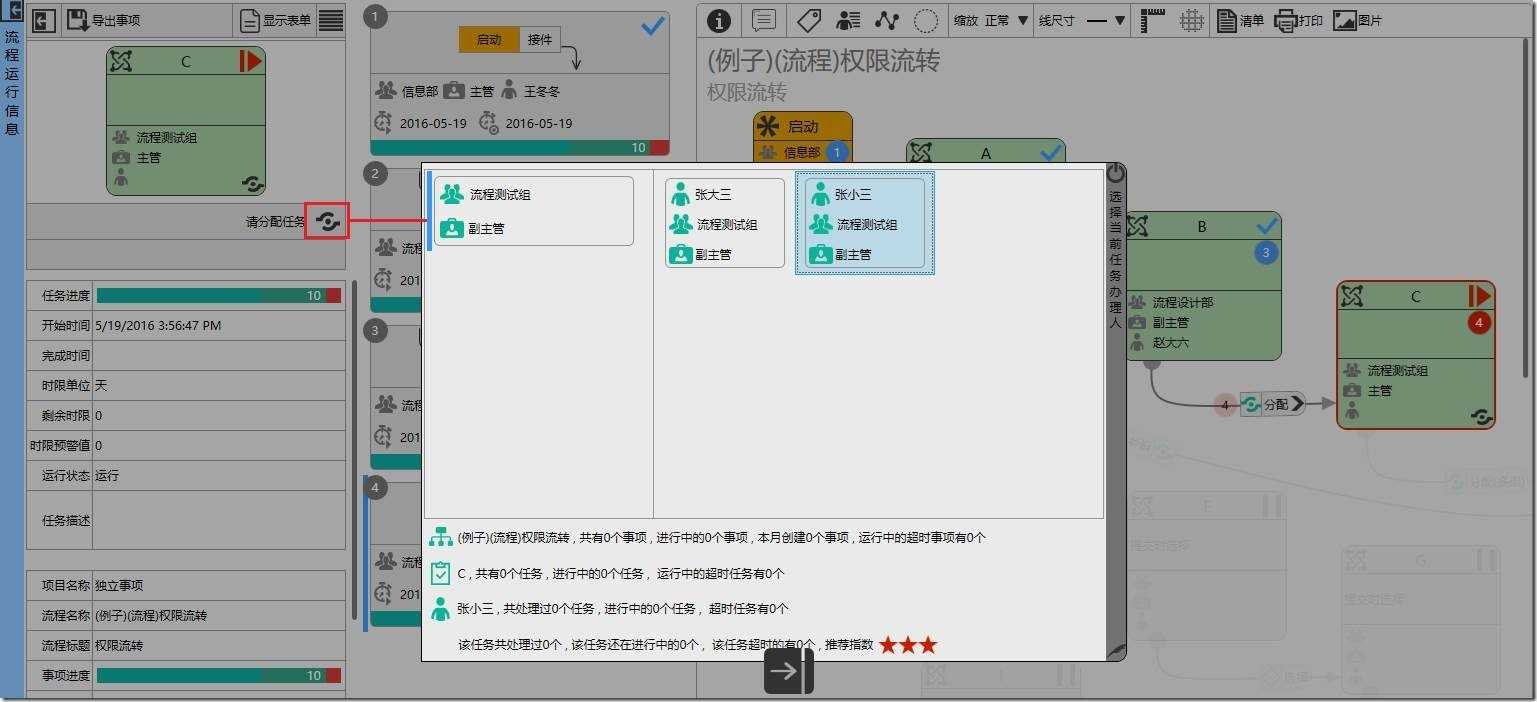Click the step 4 number badge in task list
This screenshot has height=702, width=1537.
(x=375, y=488)
